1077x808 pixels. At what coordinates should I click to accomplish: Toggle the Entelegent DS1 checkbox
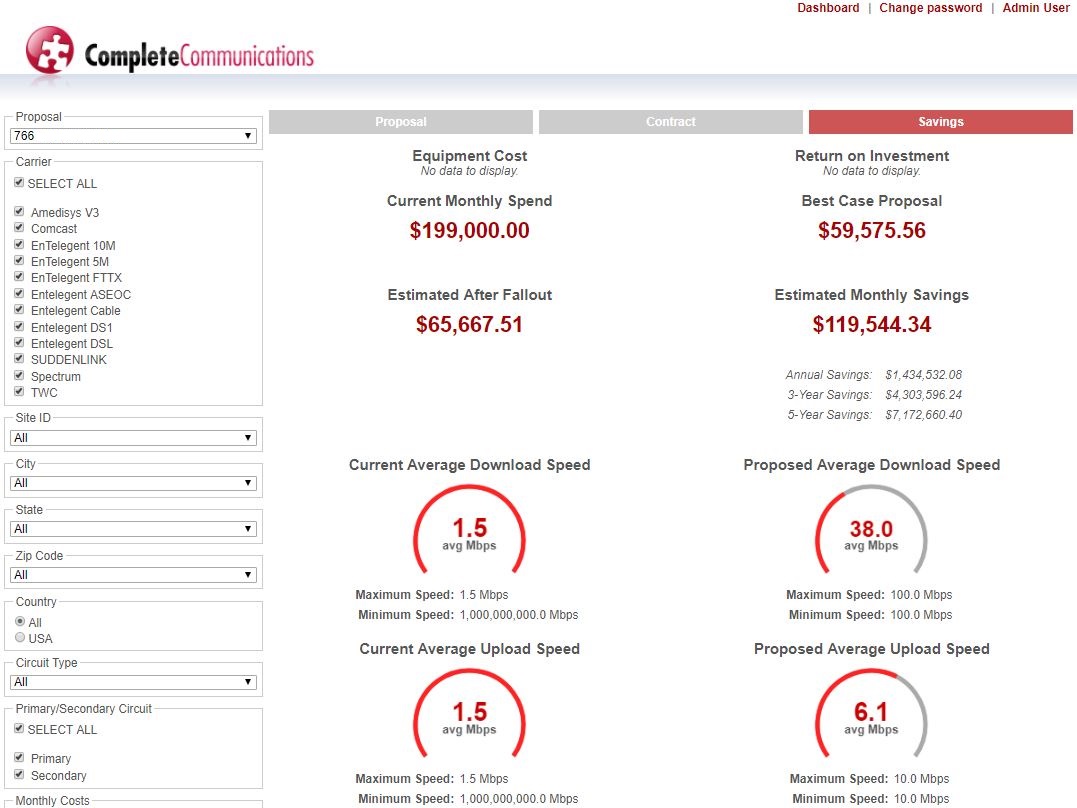click(19, 326)
